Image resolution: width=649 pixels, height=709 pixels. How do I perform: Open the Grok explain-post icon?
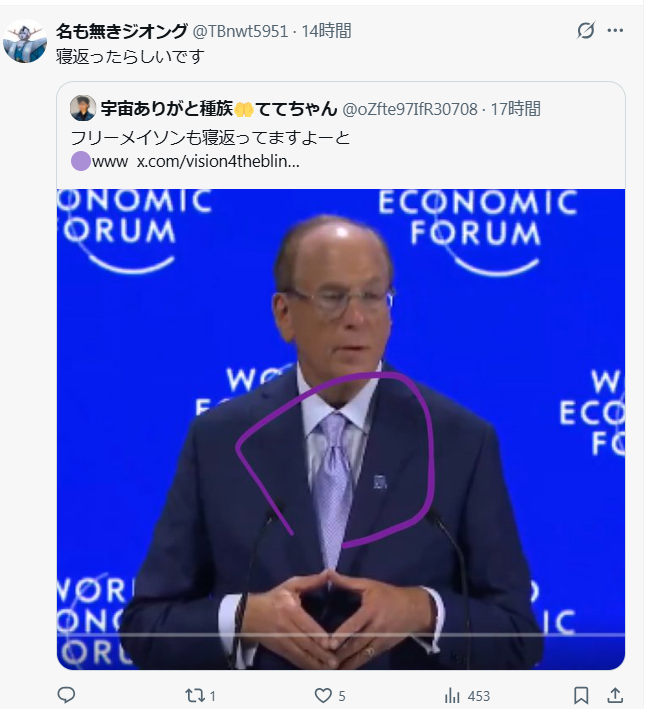[x=585, y=31]
